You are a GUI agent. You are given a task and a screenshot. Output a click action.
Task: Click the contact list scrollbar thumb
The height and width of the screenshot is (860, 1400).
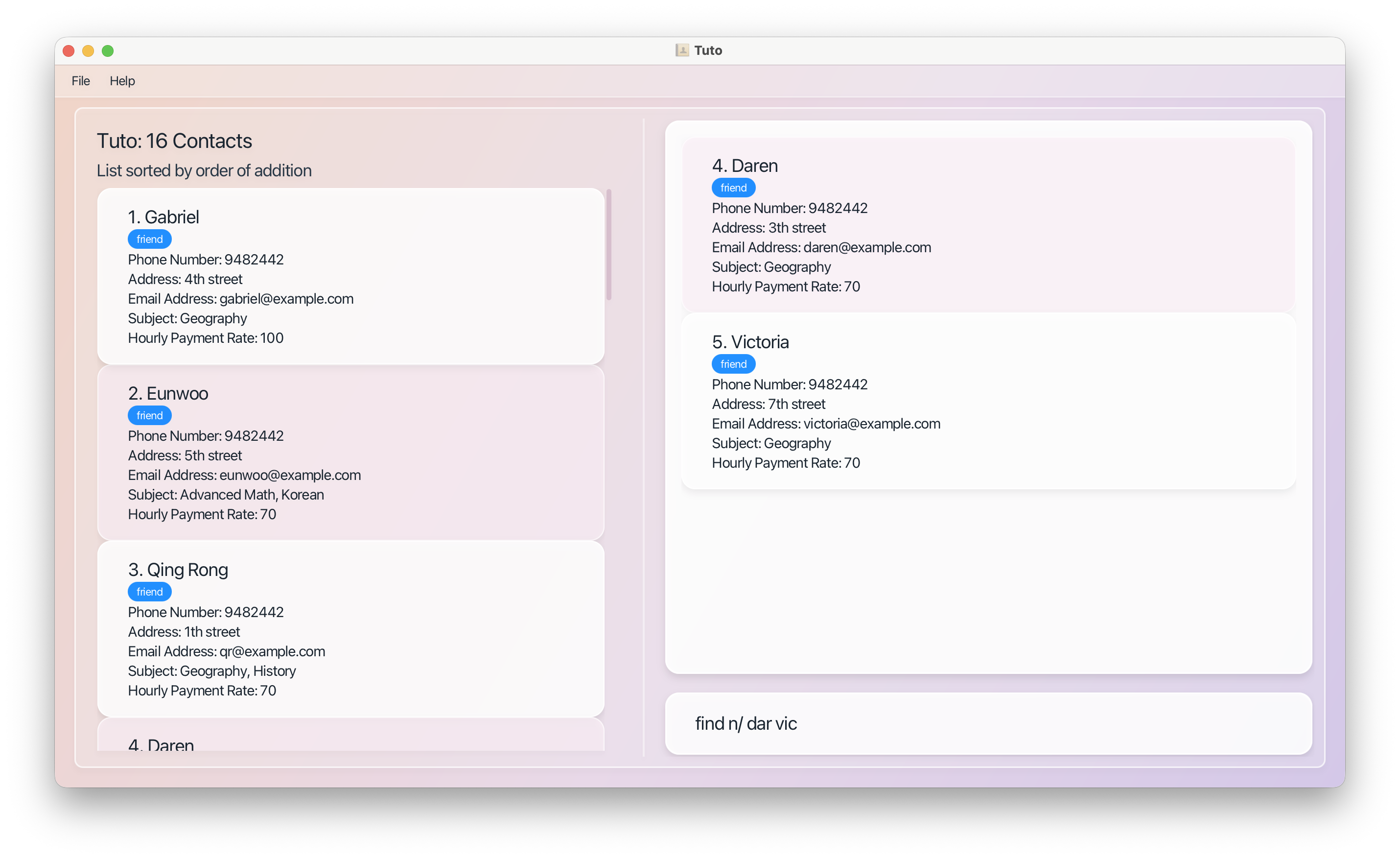pyautogui.click(x=609, y=244)
